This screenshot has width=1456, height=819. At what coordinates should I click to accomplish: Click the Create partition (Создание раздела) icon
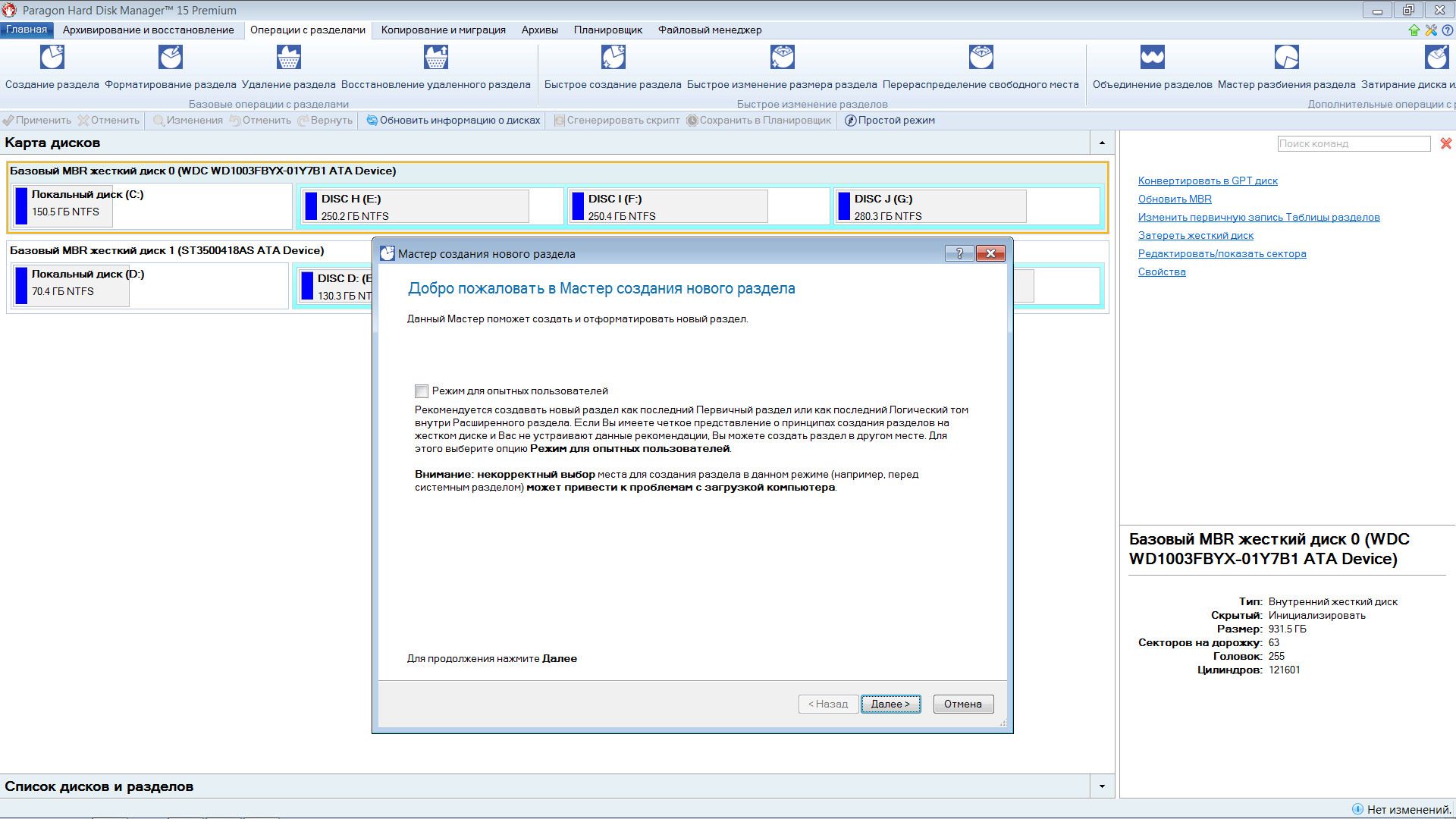pyautogui.click(x=52, y=58)
